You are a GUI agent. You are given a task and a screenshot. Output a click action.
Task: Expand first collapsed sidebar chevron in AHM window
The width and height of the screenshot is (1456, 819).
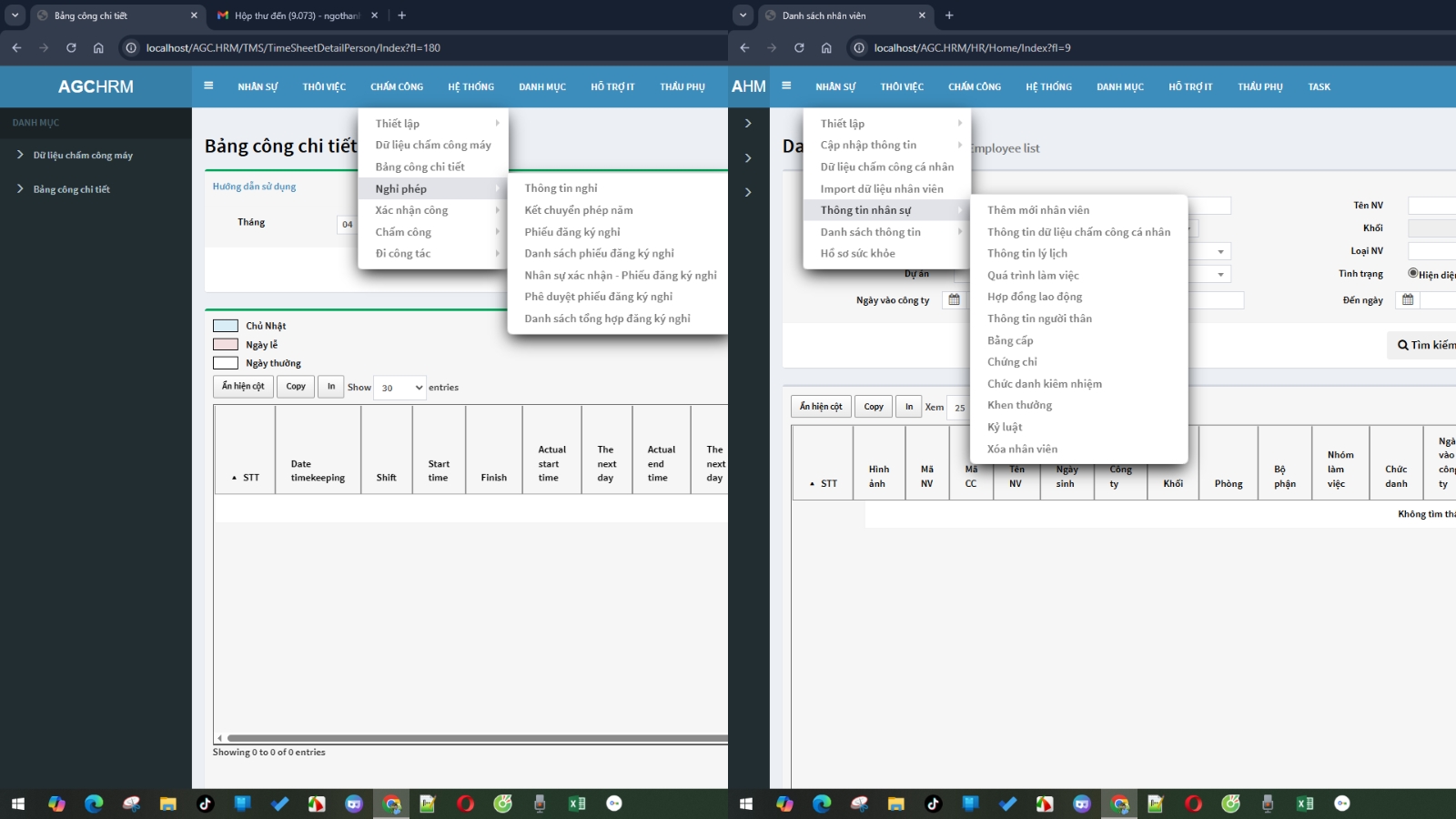pyautogui.click(x=748, y=123)
